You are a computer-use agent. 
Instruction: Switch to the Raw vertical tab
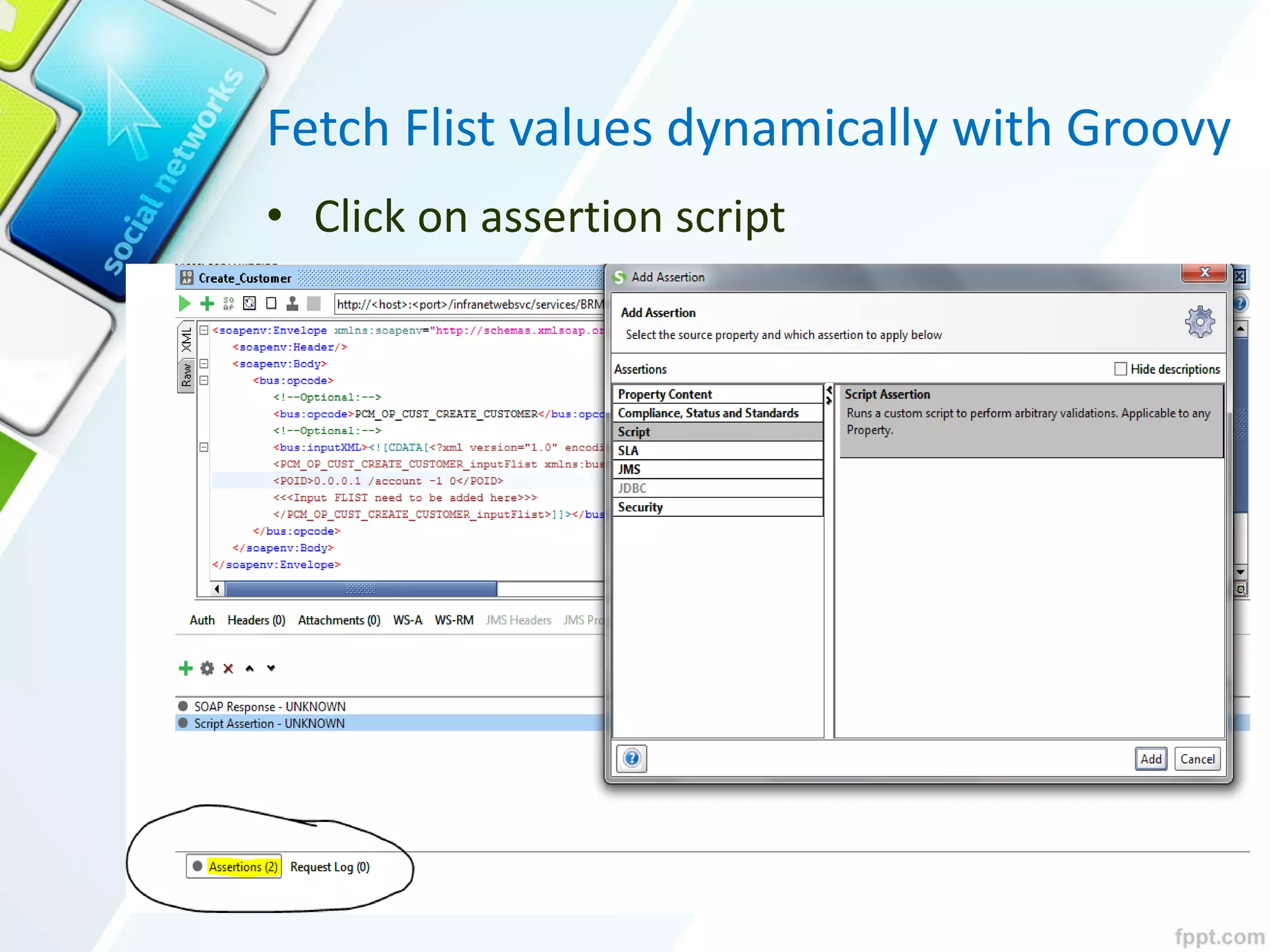point(186,376)
